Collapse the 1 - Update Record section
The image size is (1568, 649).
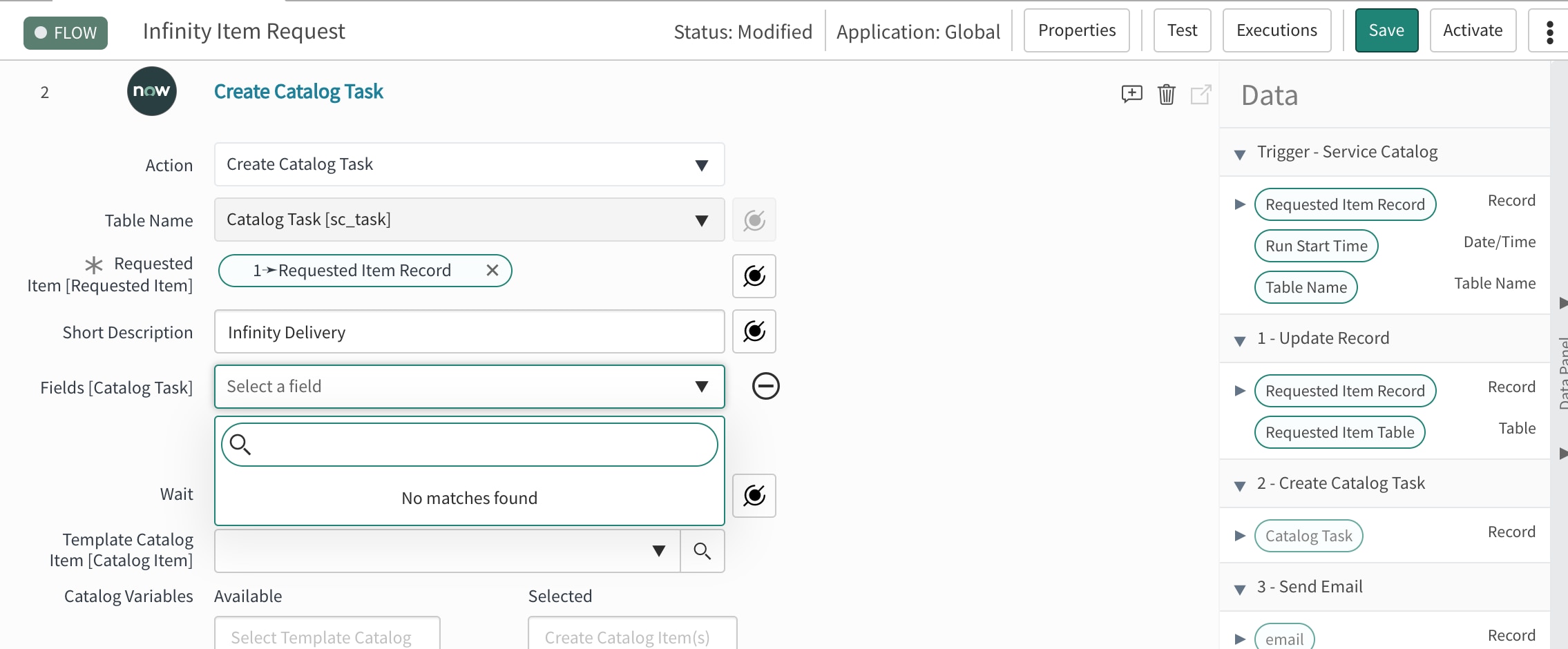coord(1240,340)
